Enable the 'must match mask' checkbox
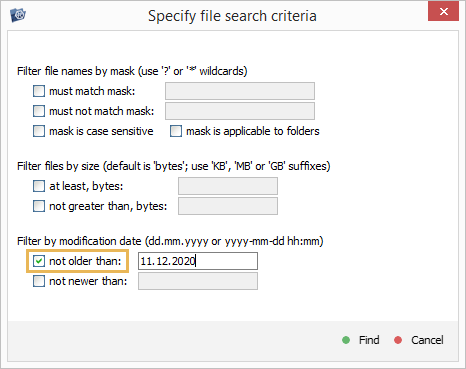 coord(39,91)
